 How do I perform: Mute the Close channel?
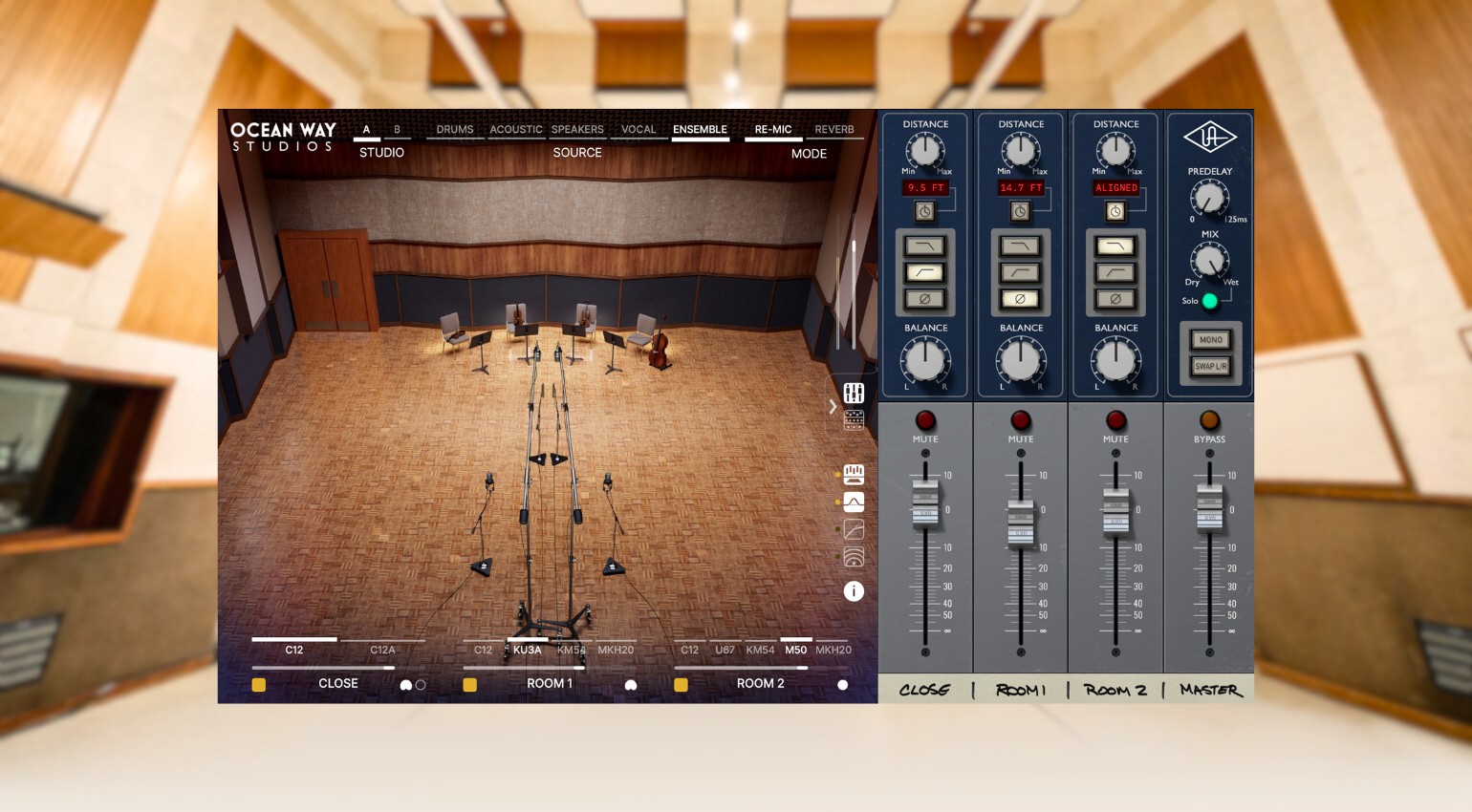point(924,420)
